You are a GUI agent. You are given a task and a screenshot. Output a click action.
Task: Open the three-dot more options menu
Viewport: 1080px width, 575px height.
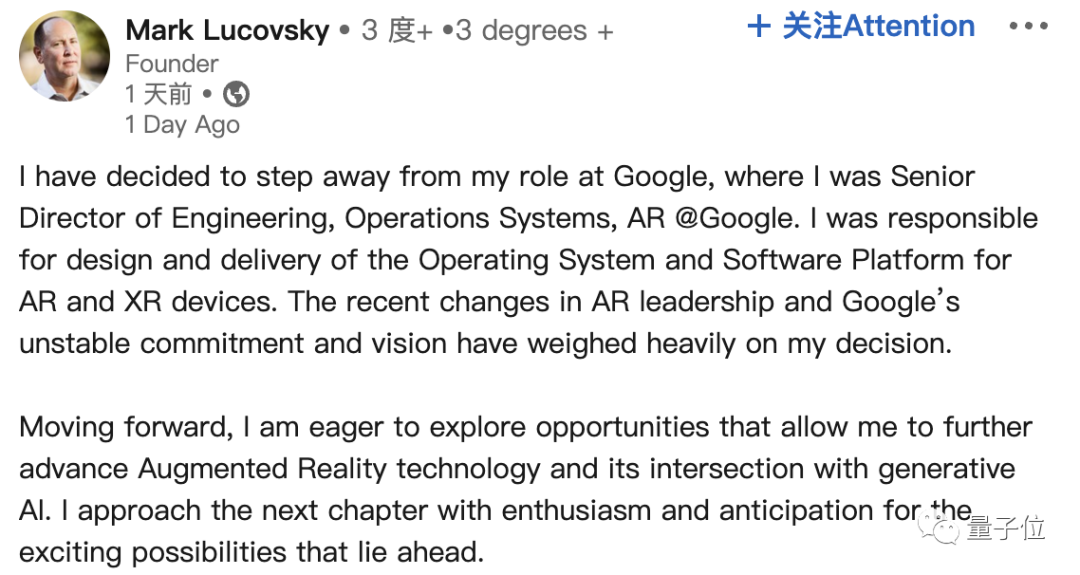(1028, 27)
